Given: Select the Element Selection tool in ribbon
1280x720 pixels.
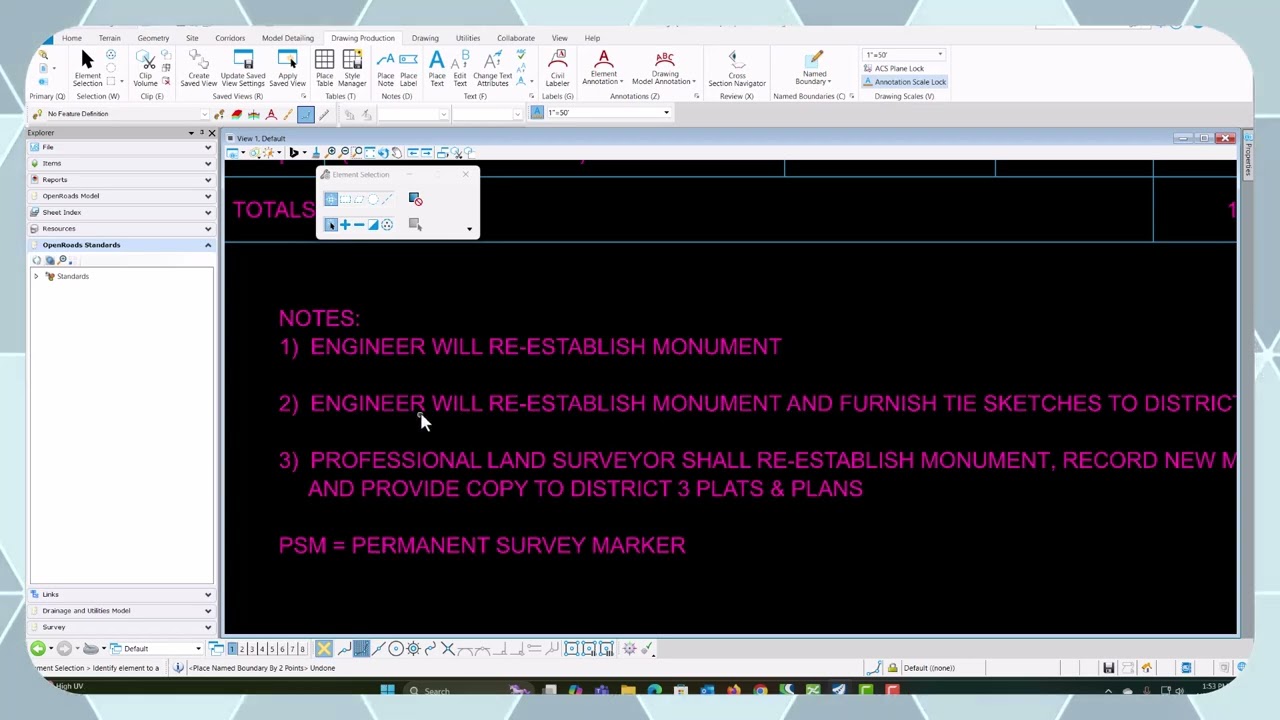Looking at the screenshot, I should tap(87, 68).
